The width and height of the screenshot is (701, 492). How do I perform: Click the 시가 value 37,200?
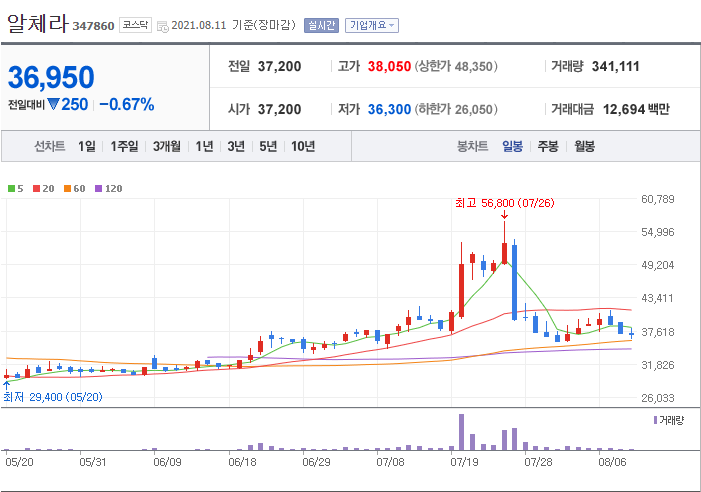click(x=279, y=109)
